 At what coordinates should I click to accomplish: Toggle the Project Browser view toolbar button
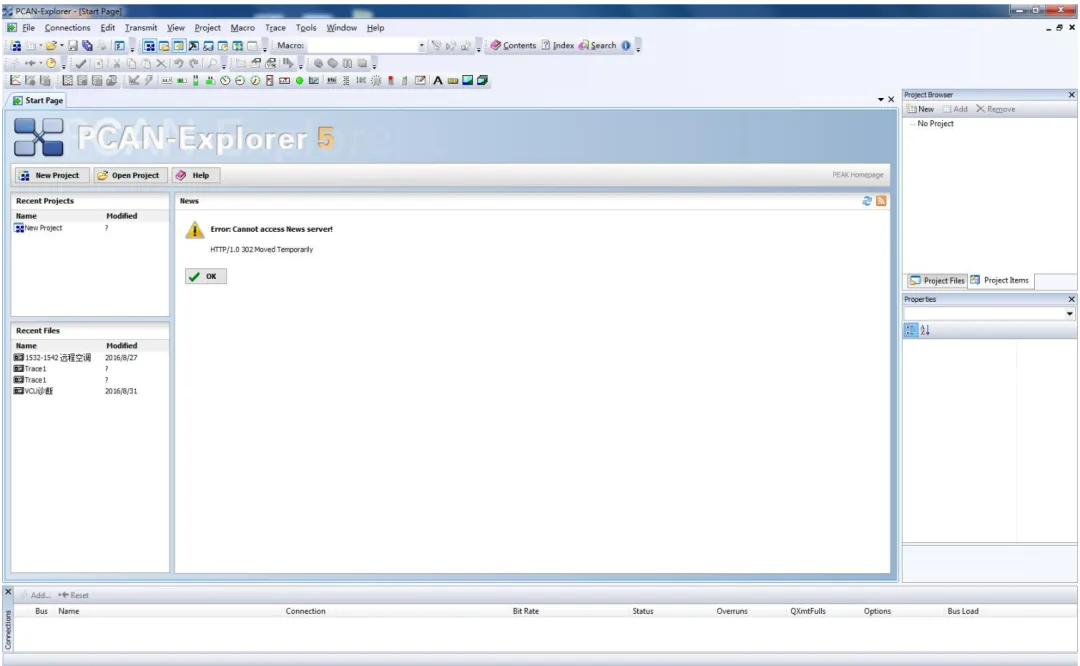pyautogui.click(x=149, y=45)
